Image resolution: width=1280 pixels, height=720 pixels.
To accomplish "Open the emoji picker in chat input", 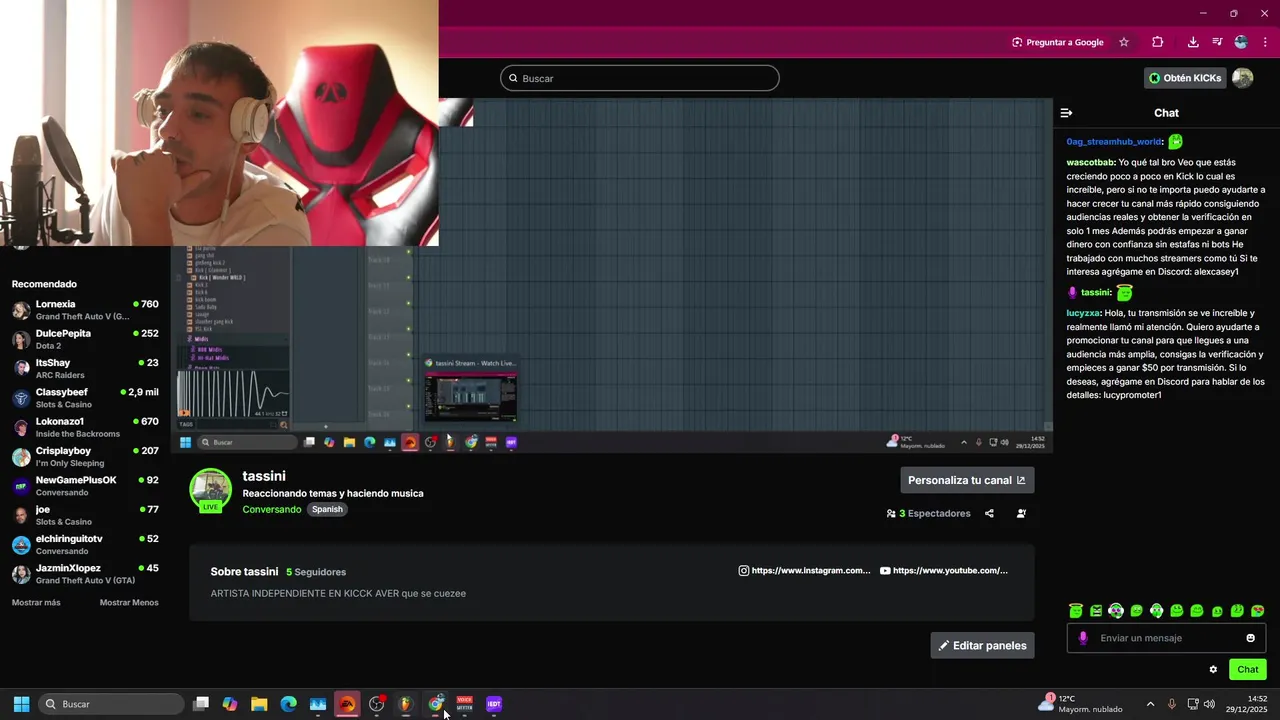I will tap(1250, 638).
